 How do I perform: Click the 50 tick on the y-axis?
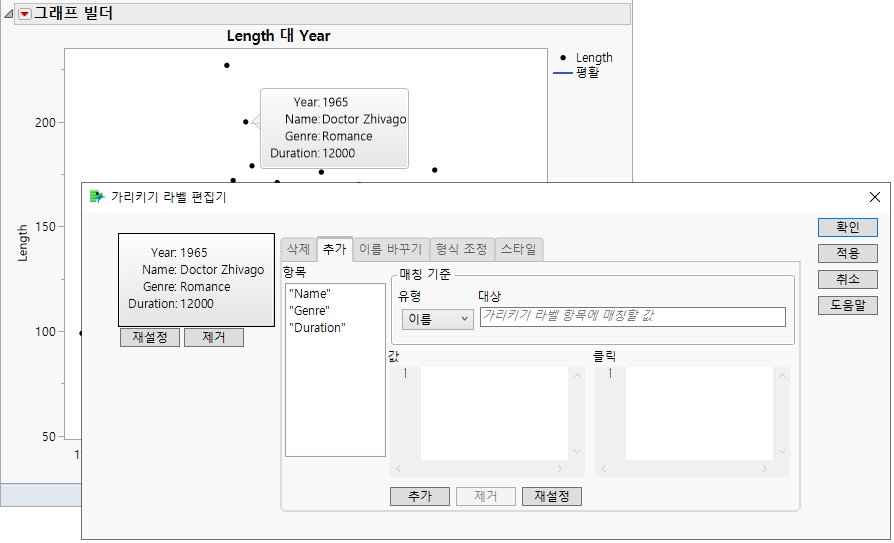tap(49, 437)
